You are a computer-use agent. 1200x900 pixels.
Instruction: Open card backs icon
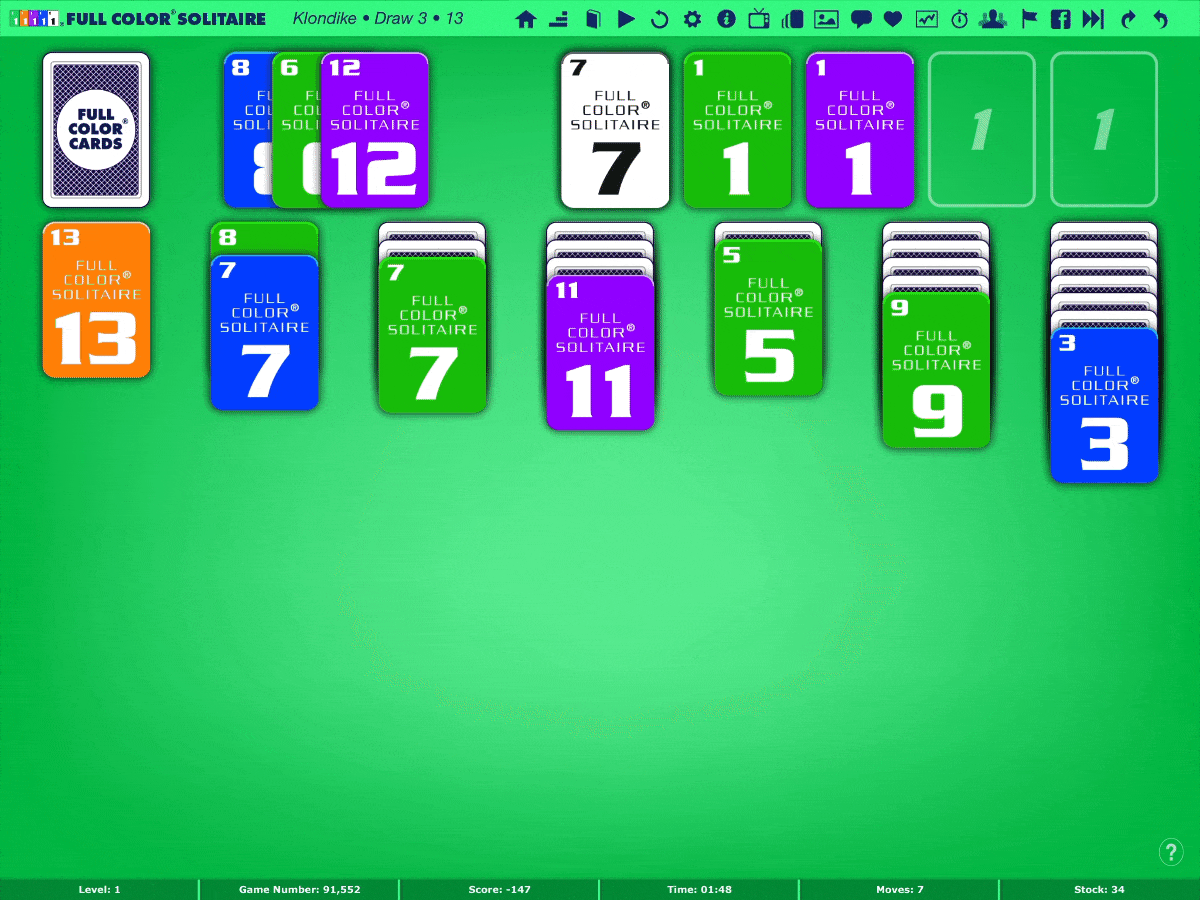(x=793, y=19)
